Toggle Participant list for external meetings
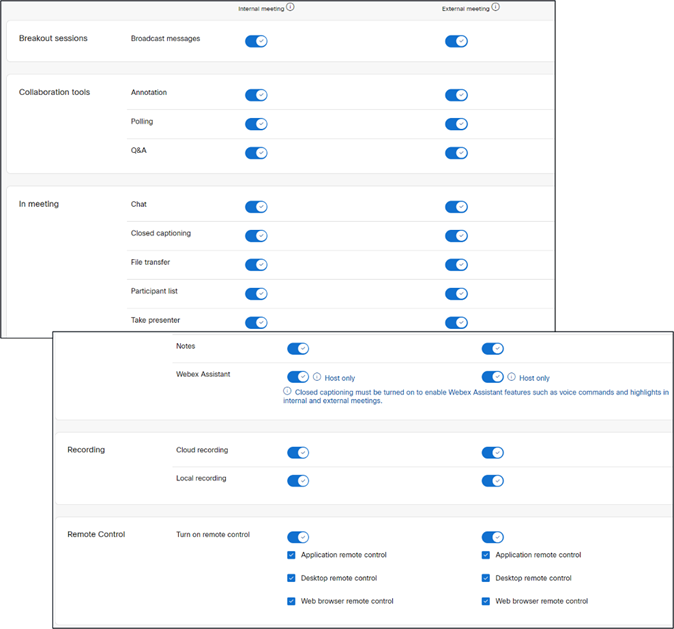Screen dimensions: 674x629 pos(456,294)
